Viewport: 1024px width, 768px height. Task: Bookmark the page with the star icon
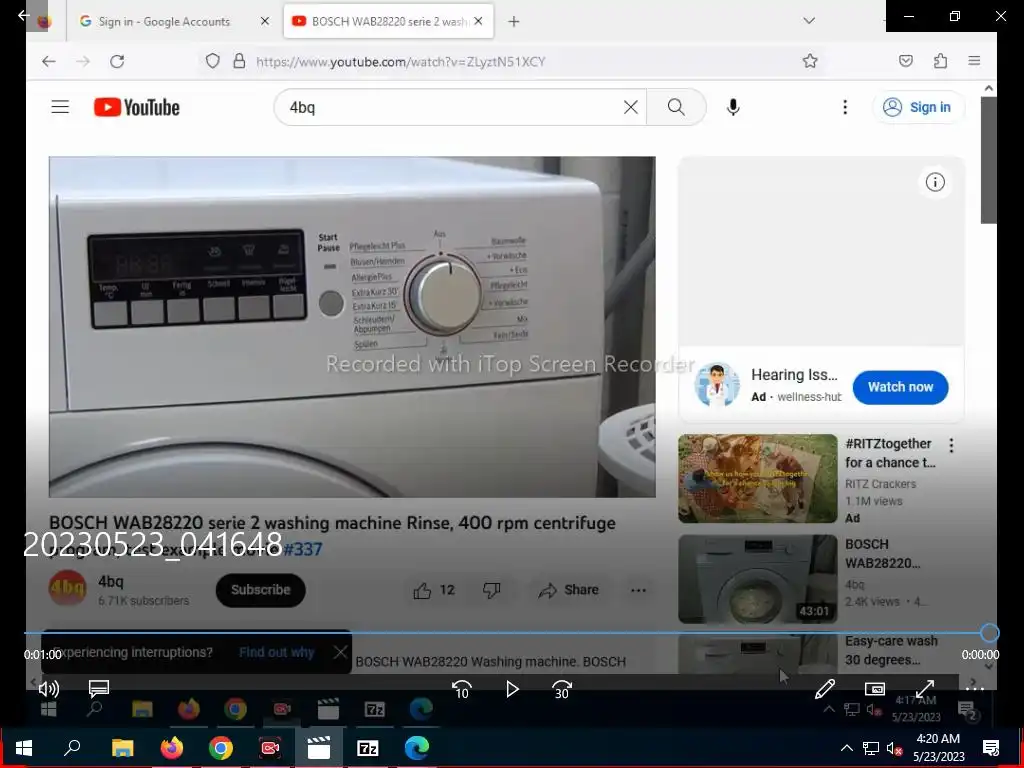coord(810,61)
